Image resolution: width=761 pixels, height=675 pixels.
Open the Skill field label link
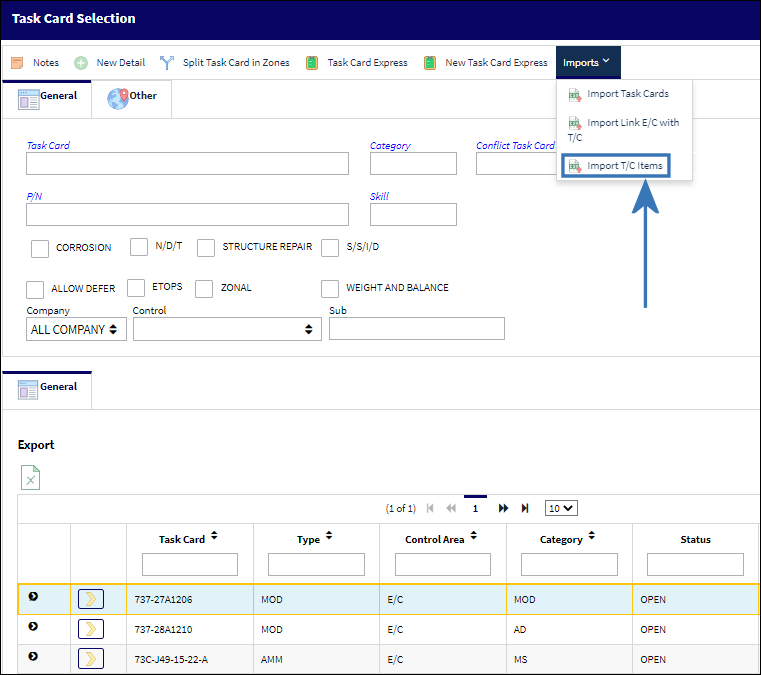click(379, 197)
